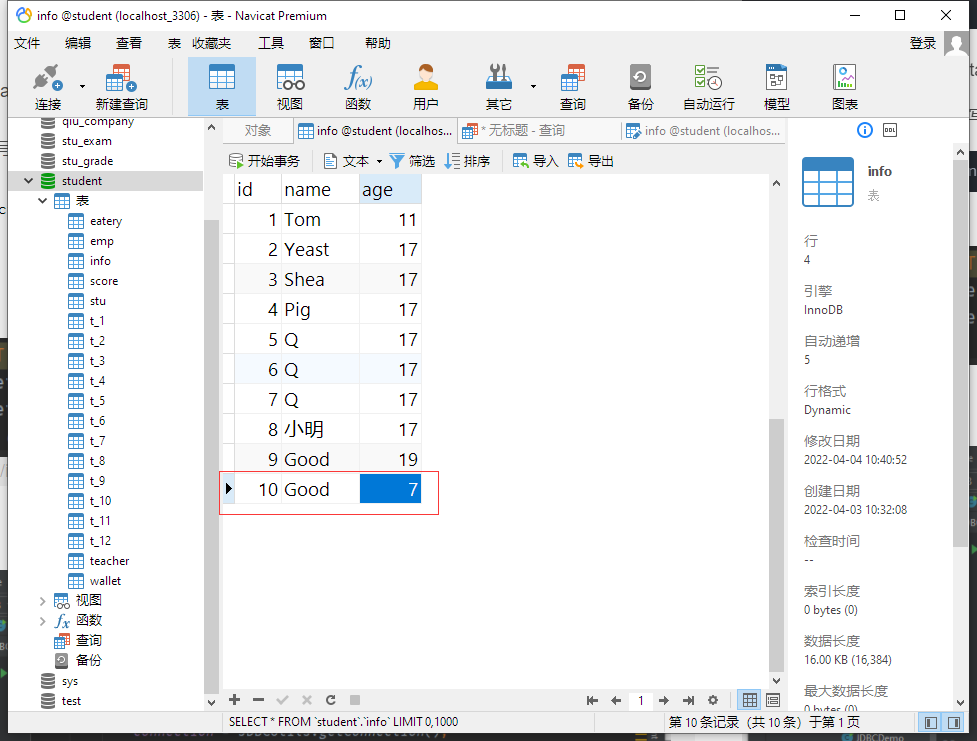Image resolution: width=977 pixels, height=741 pixels.
Task: Switch to form view mode
Action: tap(773, 700)
